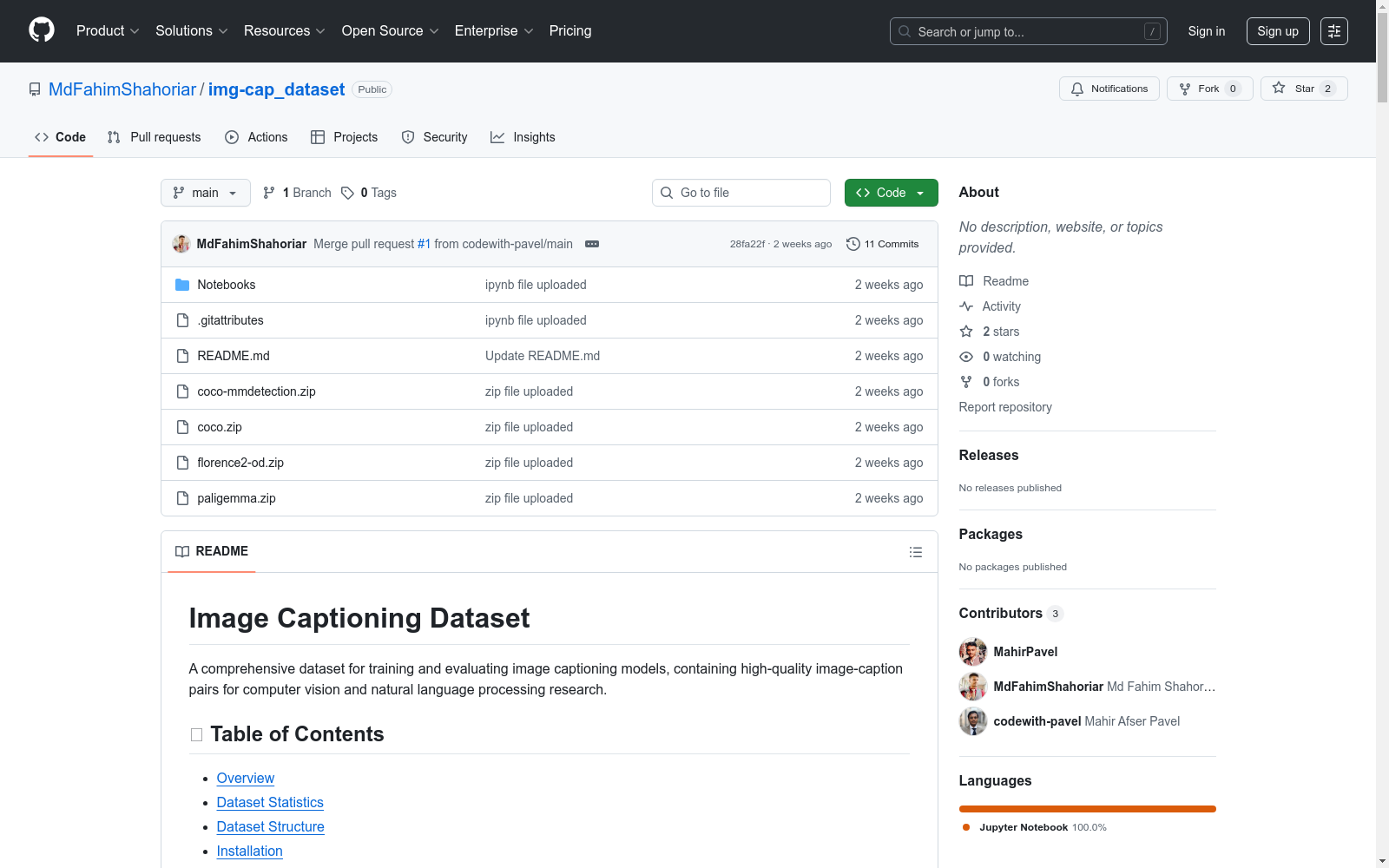The image size is (1389, 868).
Task: Open the MdFahimShahoriar owner link
Action: [x=122, y=89]
